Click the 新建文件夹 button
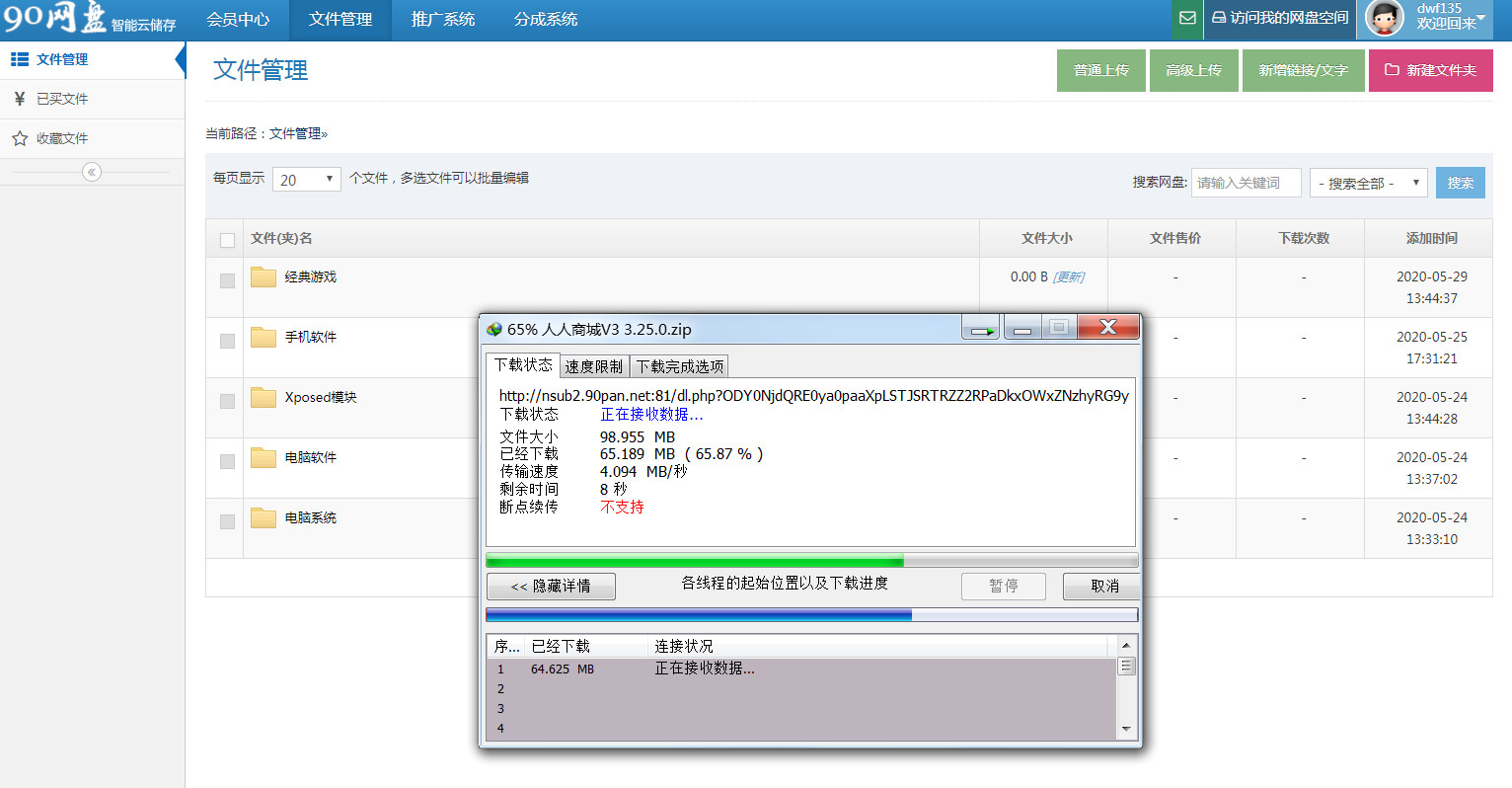Image resolution: width=1512 pixels, height=788 pixels. [1431, 70]
